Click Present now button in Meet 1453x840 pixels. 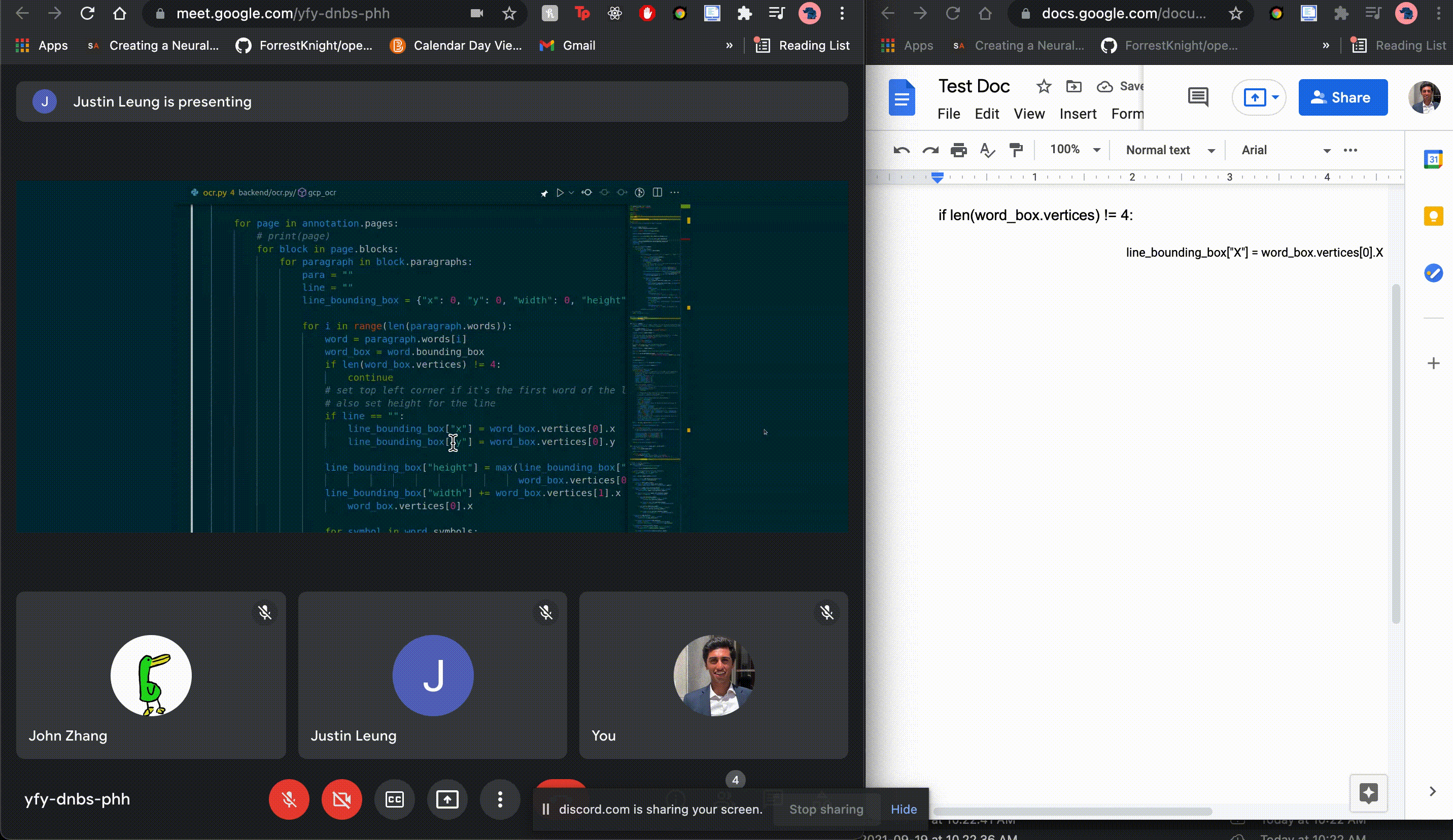click(x=447, y=799)
